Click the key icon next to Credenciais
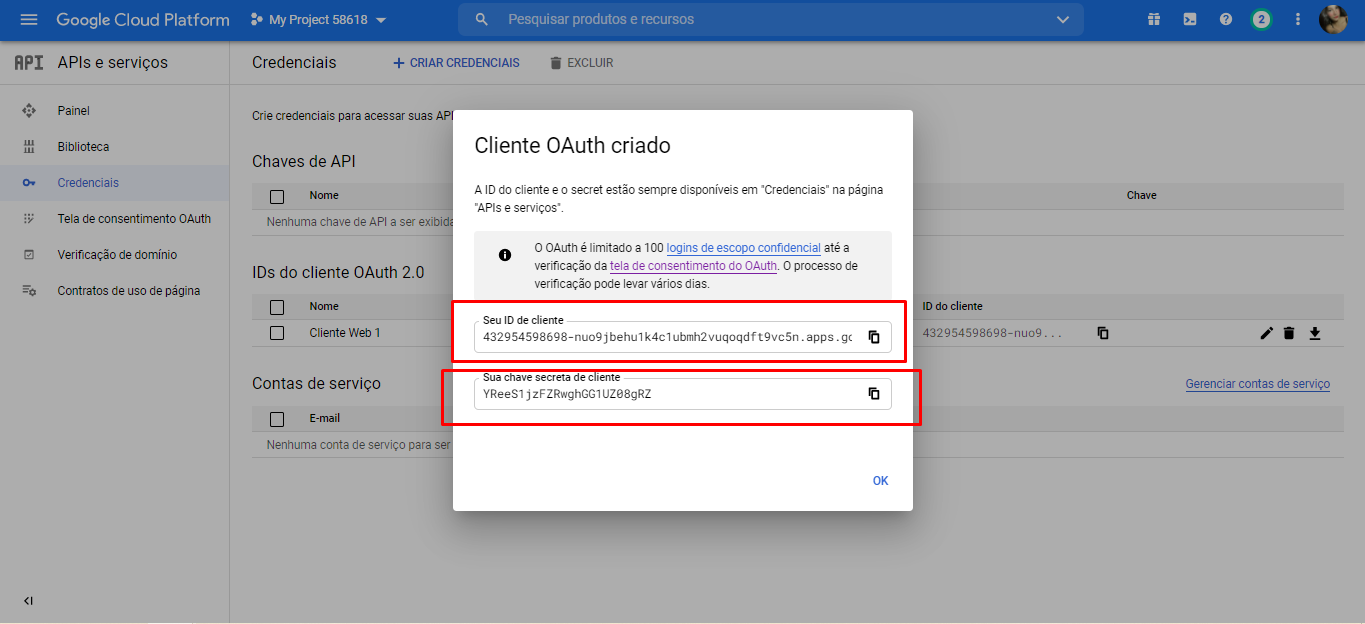Viewport: 1365px width, 624px height. point(29,183)
